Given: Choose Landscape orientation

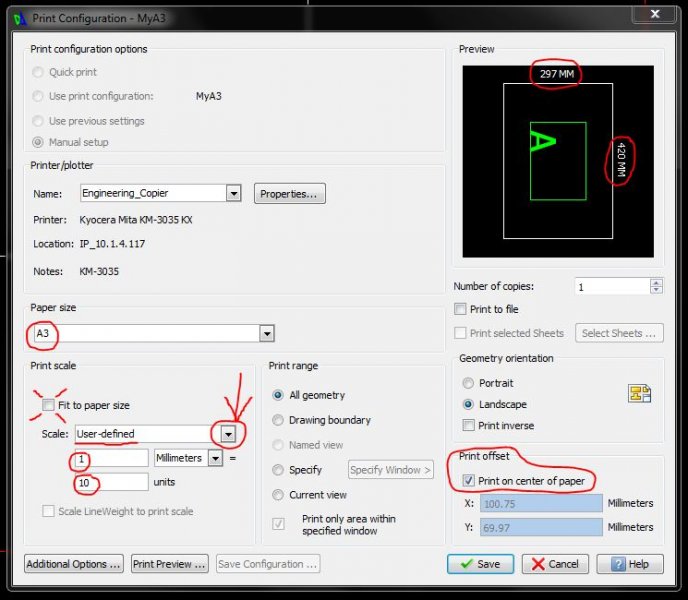Looking at the screenshot, I should (468, 404).
